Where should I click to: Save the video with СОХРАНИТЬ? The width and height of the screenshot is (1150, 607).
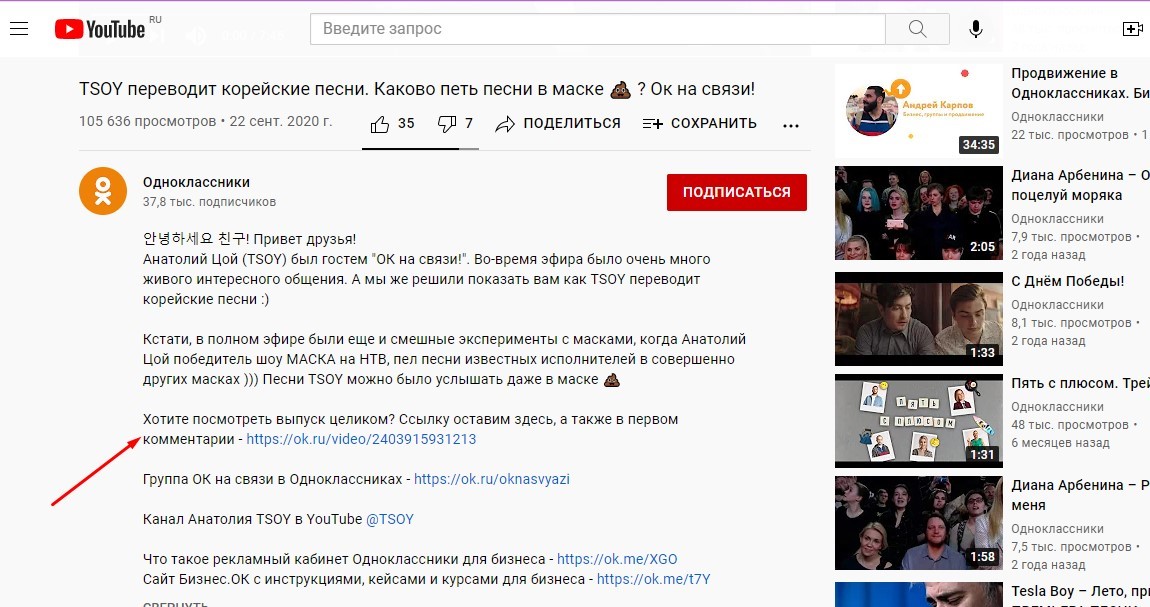point(700,124)
